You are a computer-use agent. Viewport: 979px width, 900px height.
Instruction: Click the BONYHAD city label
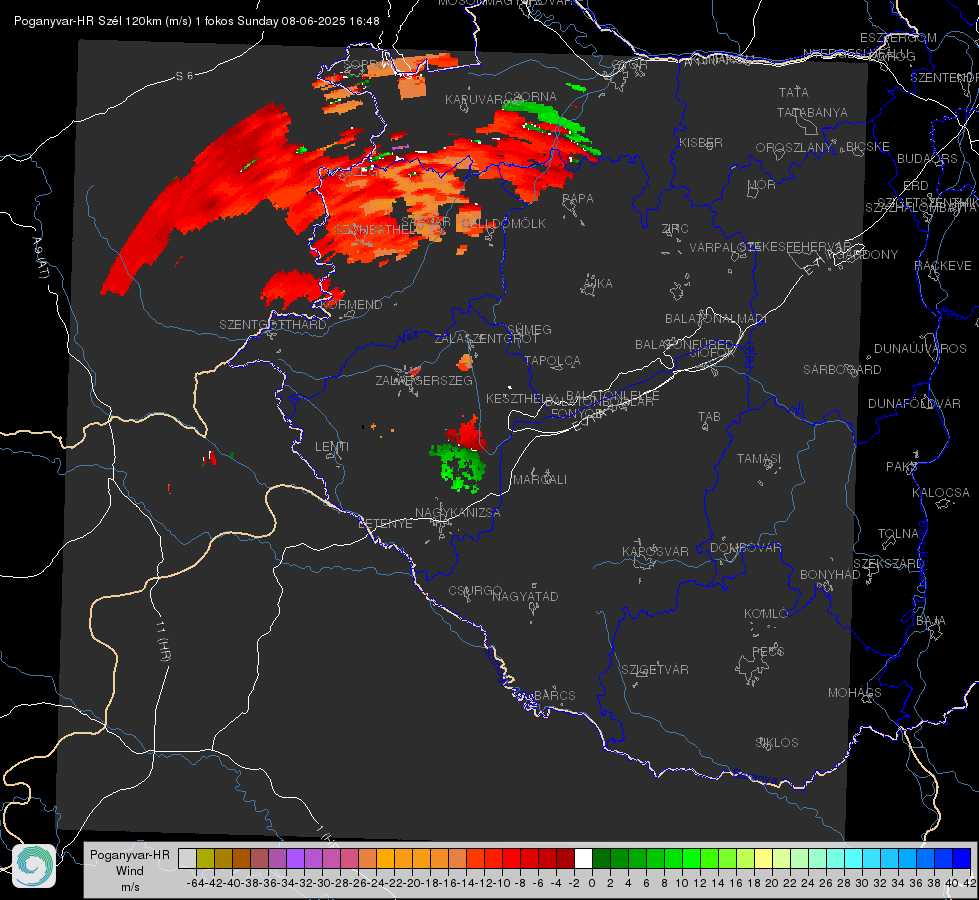click(830, 575)
